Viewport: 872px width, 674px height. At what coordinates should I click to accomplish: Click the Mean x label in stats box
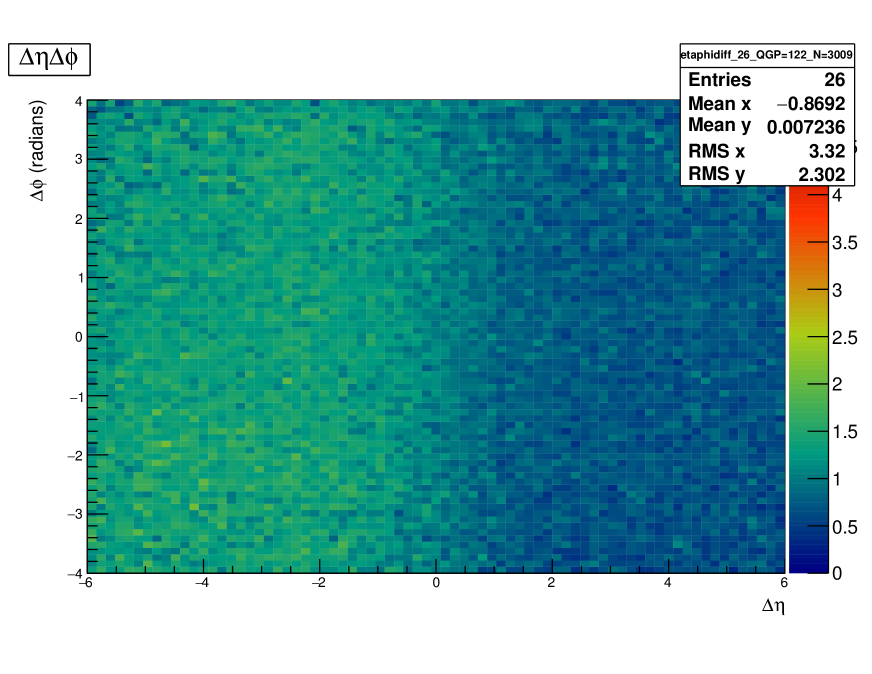[720, 103]
